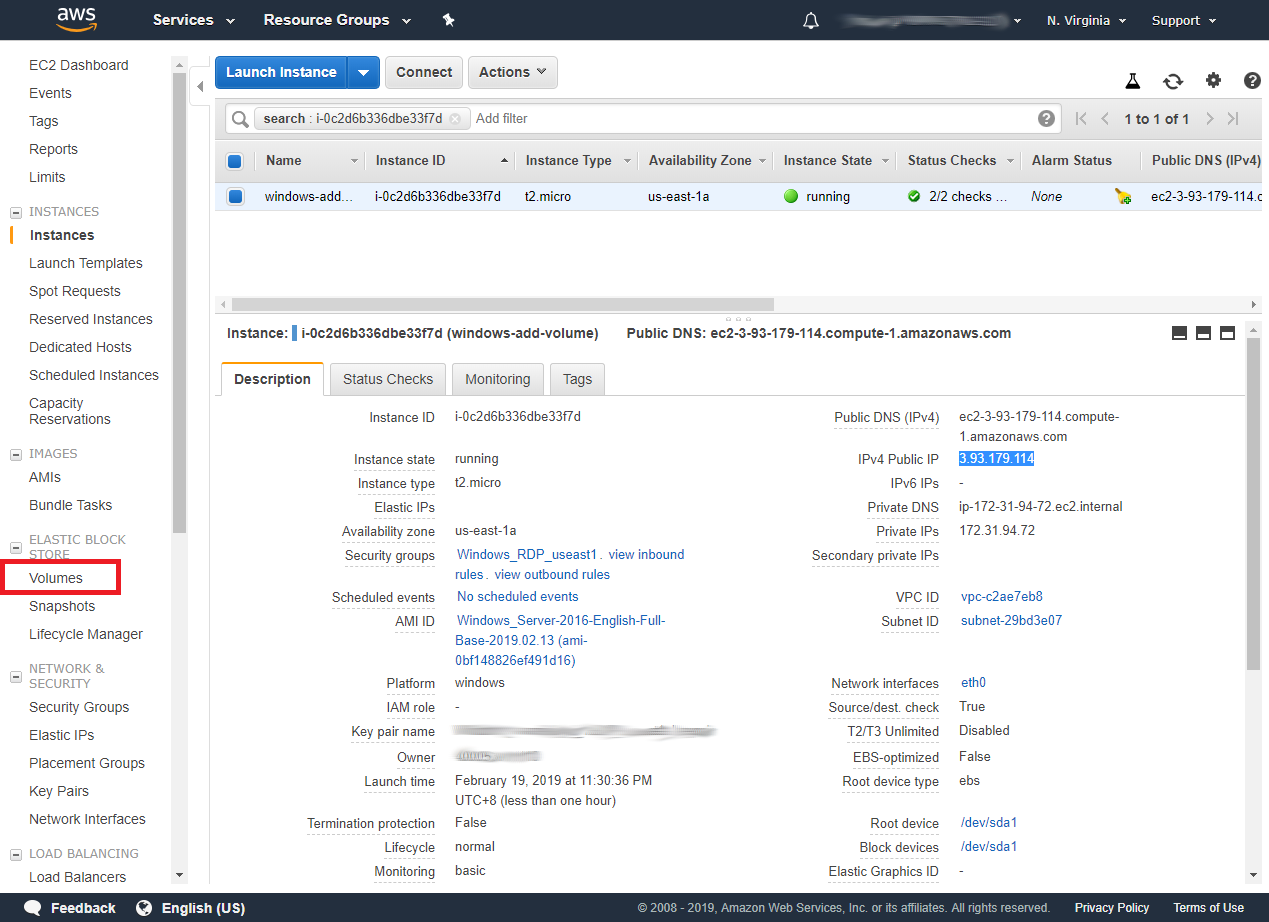Switch to the Tags tab
This screenshot has width=1269, height=922.
[x=577, y=379]
